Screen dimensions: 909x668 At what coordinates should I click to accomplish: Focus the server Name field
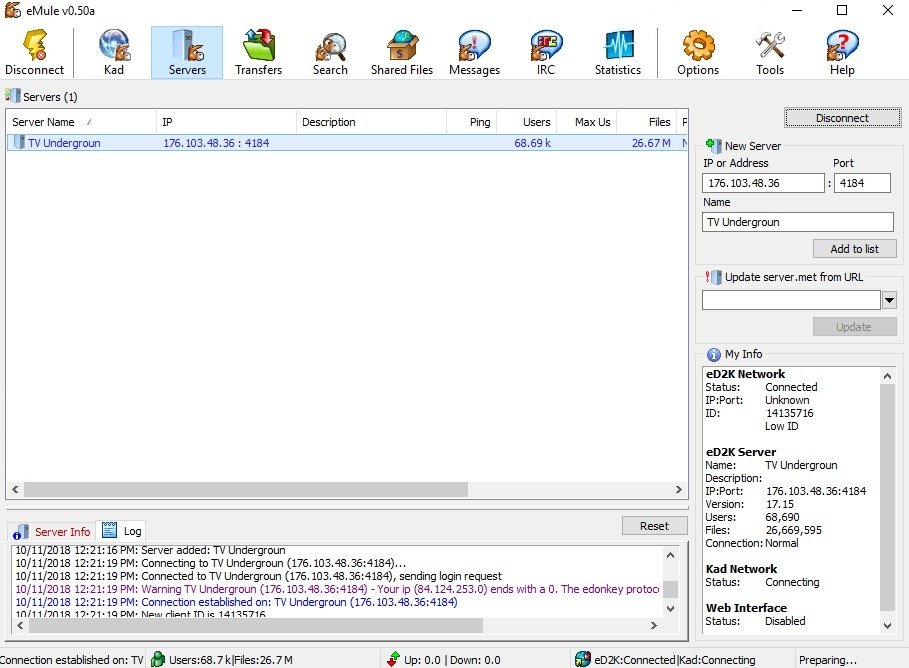pos(798,222)
